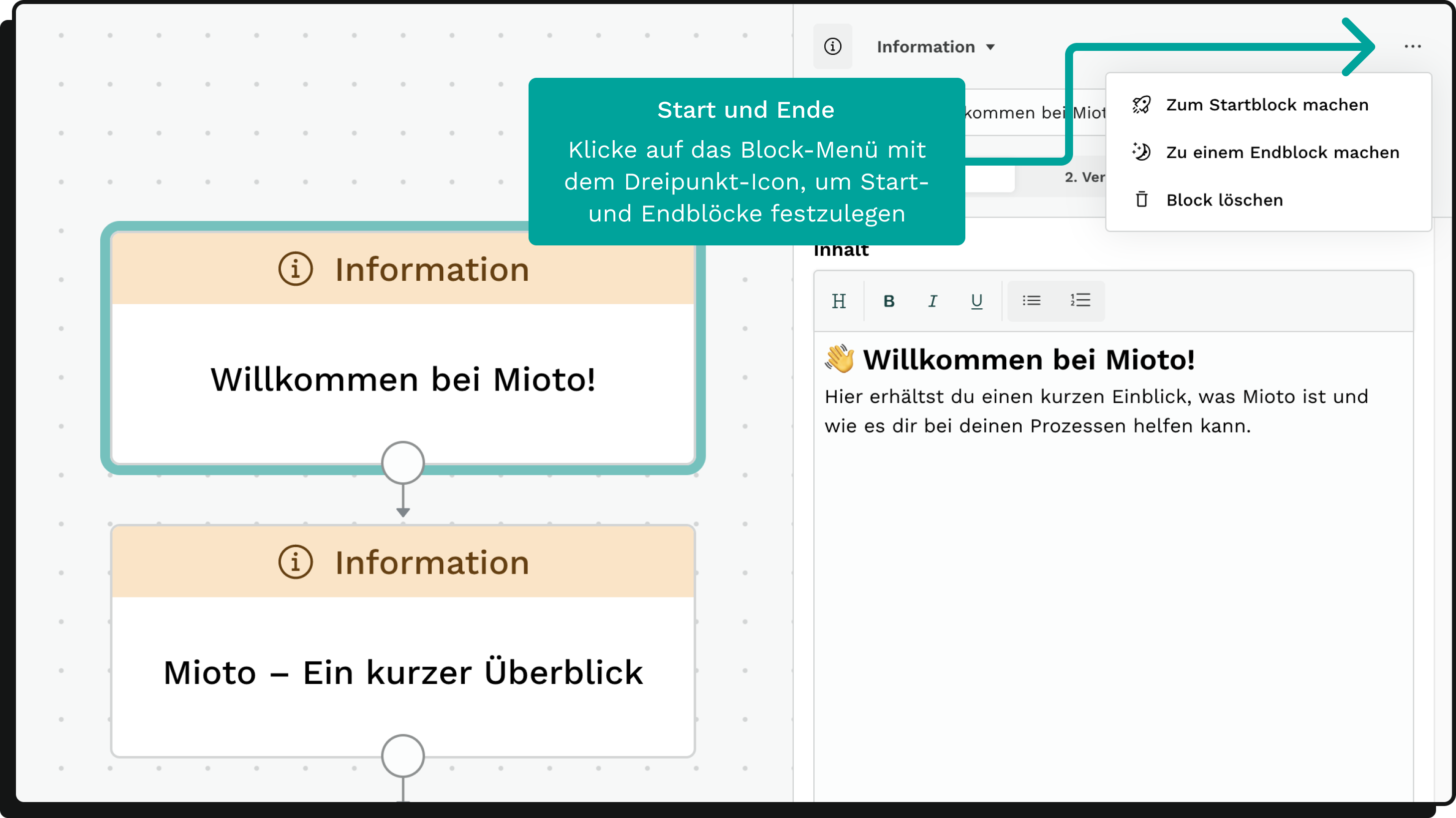1456x818 pixels.
Task: Click the heading format icon
Action: tap(839, 300)
